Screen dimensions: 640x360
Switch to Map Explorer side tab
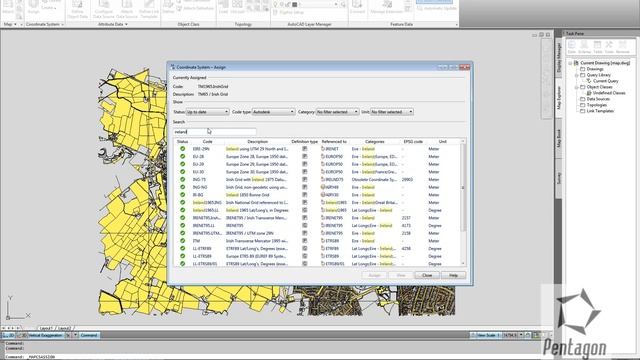click(x=559, y=98)
